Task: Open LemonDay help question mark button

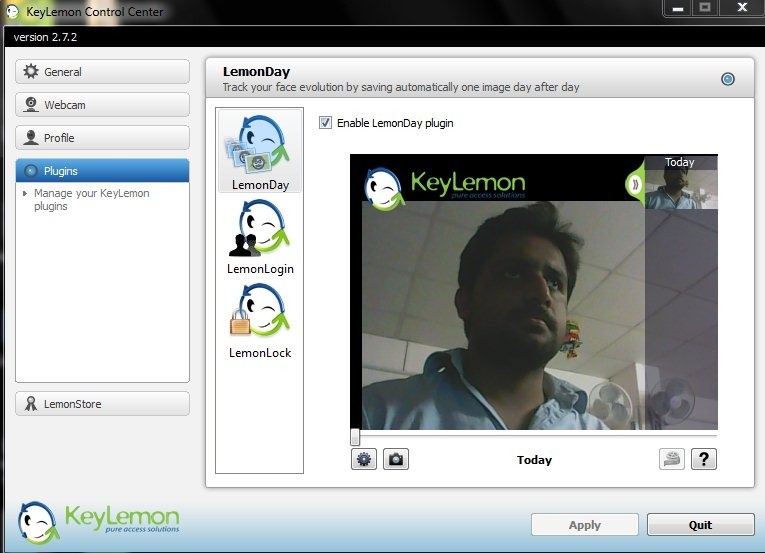Action: pyautogui.click(x=704, y=459)
